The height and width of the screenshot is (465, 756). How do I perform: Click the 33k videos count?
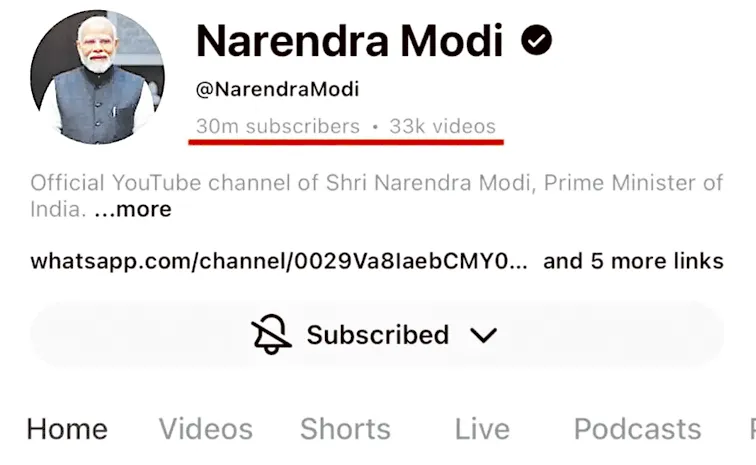point(443,126)
